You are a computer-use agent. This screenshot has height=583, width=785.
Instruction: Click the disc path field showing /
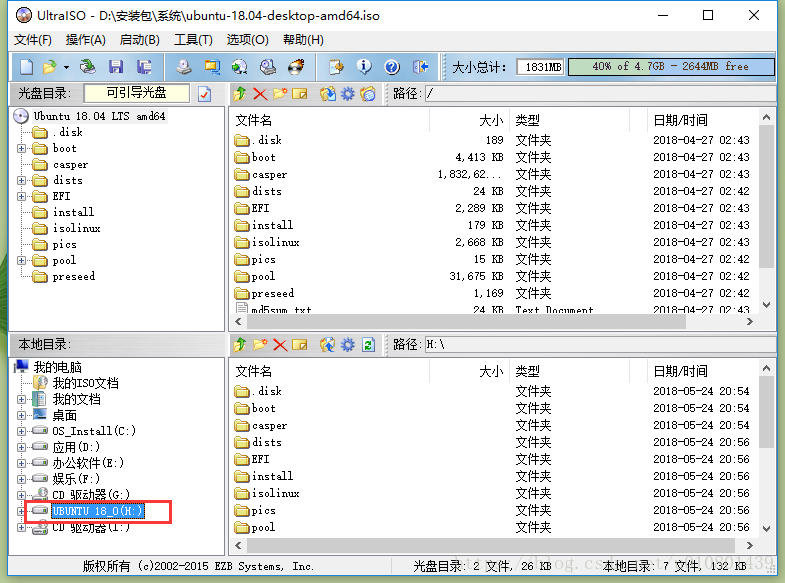coord(601,94)
